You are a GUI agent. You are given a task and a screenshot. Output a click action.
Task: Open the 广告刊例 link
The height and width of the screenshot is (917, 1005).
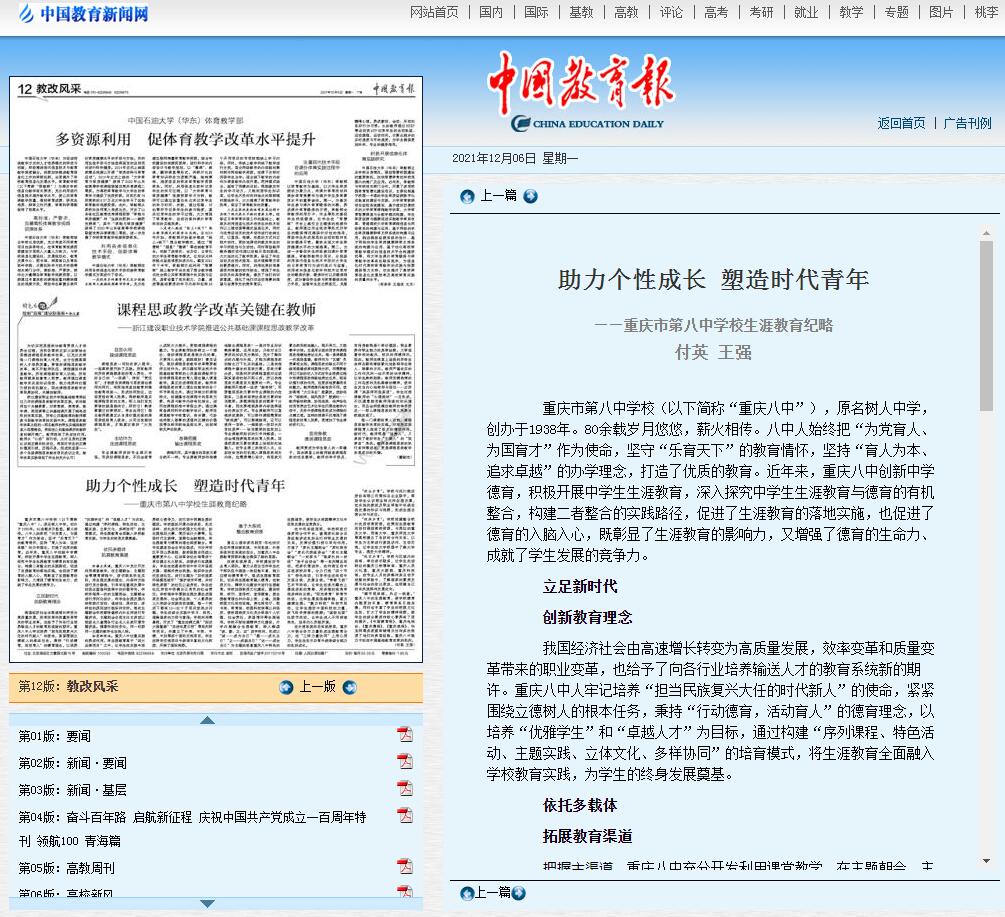[x=967, y=123]
